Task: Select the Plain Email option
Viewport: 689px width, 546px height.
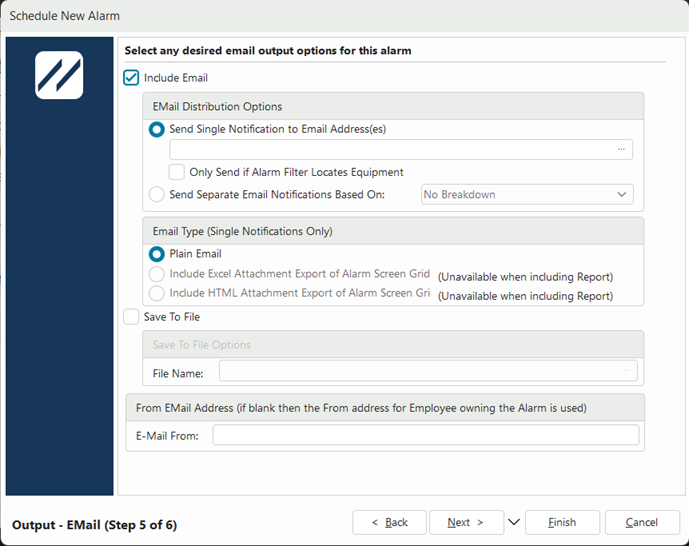Action: coord(156,254)
